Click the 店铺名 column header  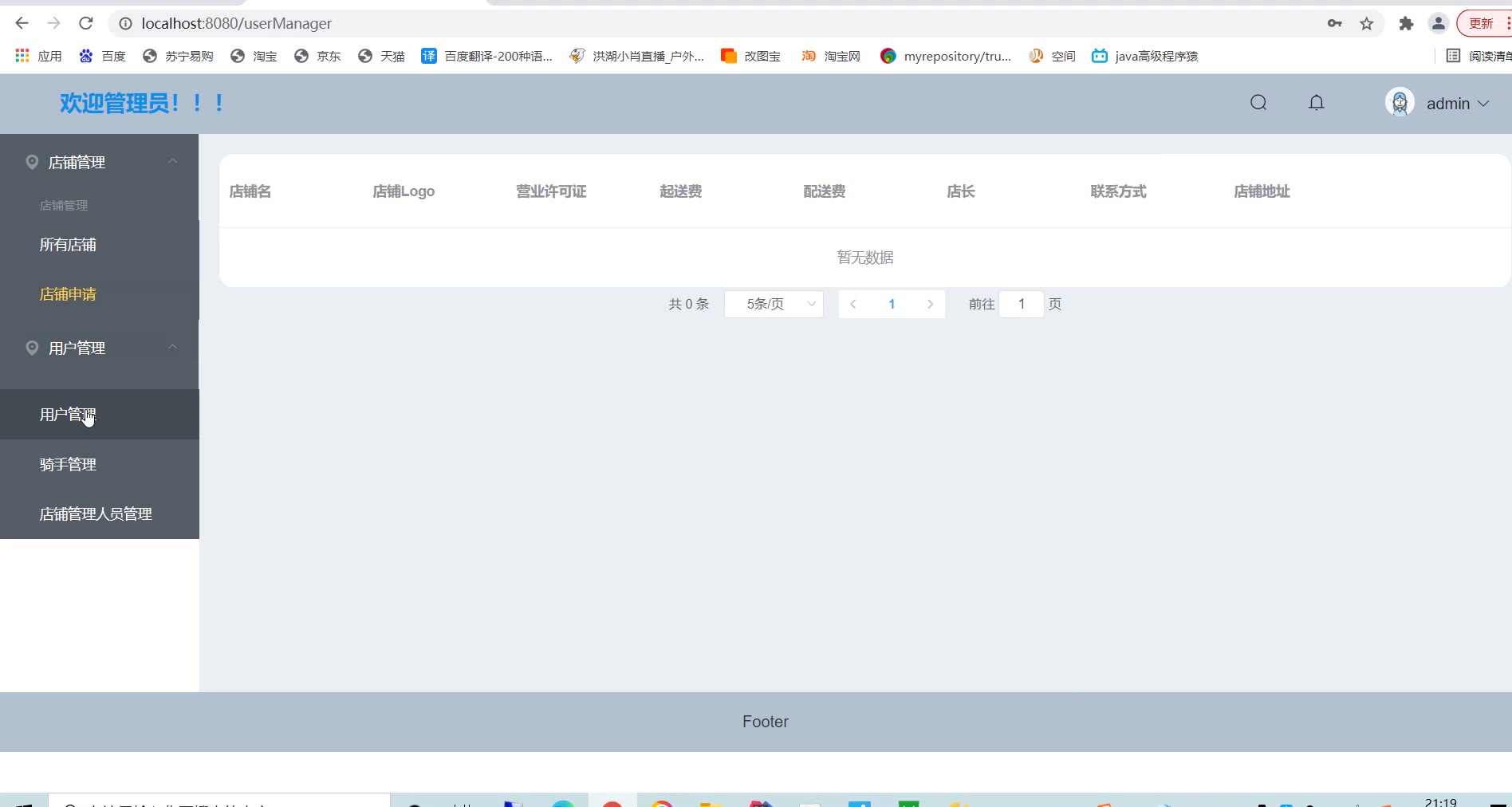click(250, 191)
